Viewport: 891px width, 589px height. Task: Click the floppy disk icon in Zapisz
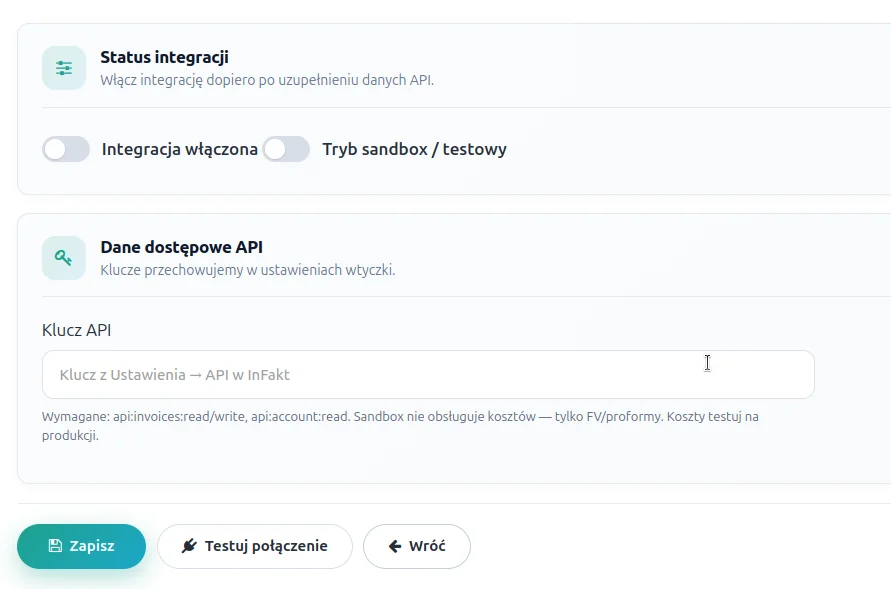[x=55, y=546]
